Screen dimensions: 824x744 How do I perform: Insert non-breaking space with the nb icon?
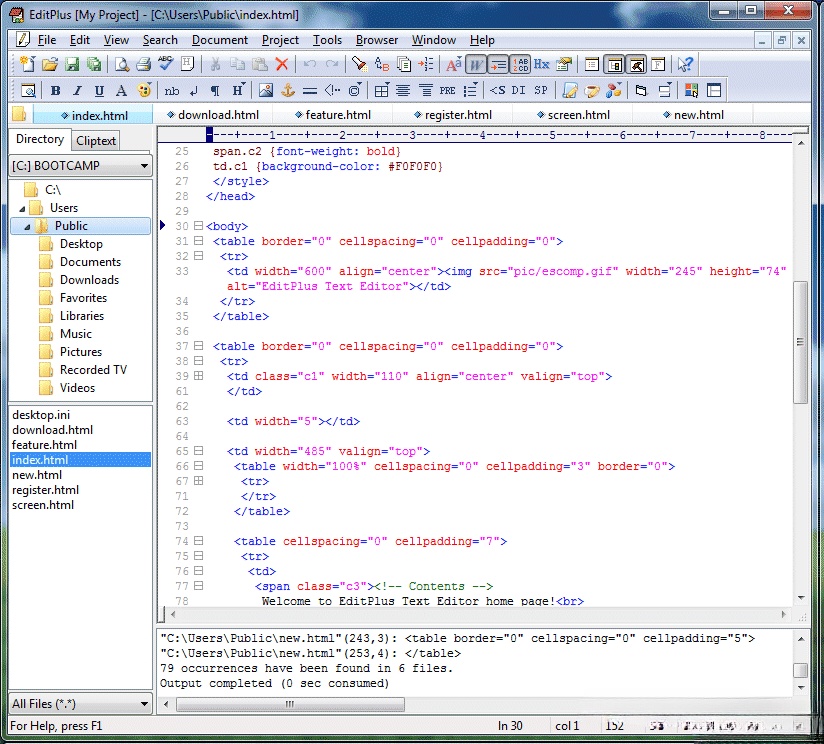pyautogui.click(x=171, y=90)
